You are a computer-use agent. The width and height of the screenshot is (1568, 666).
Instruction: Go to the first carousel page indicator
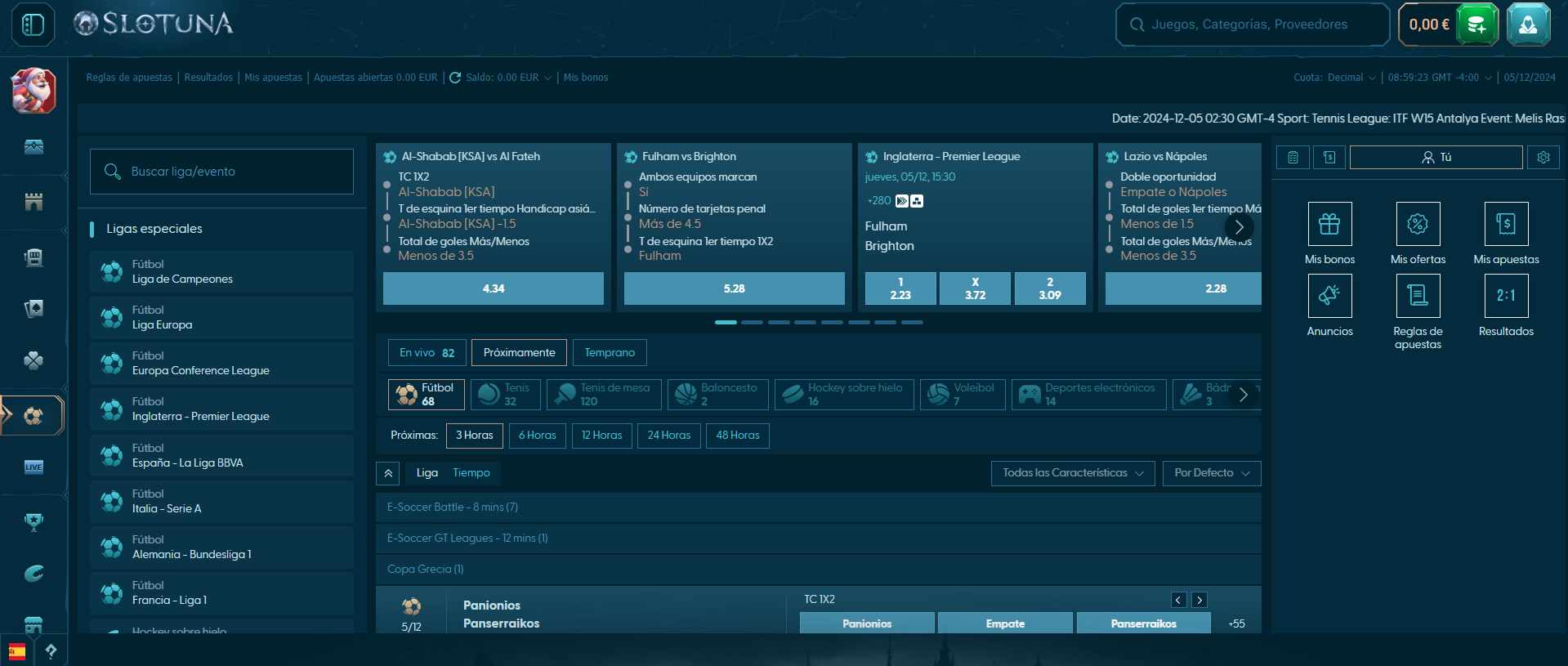coord(726,323)
